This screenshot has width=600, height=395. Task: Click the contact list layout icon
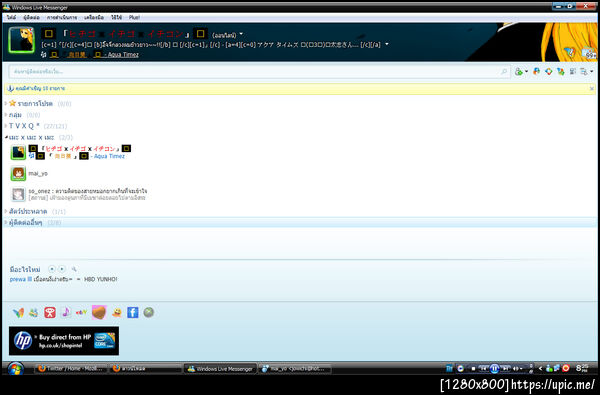(572, 71)
